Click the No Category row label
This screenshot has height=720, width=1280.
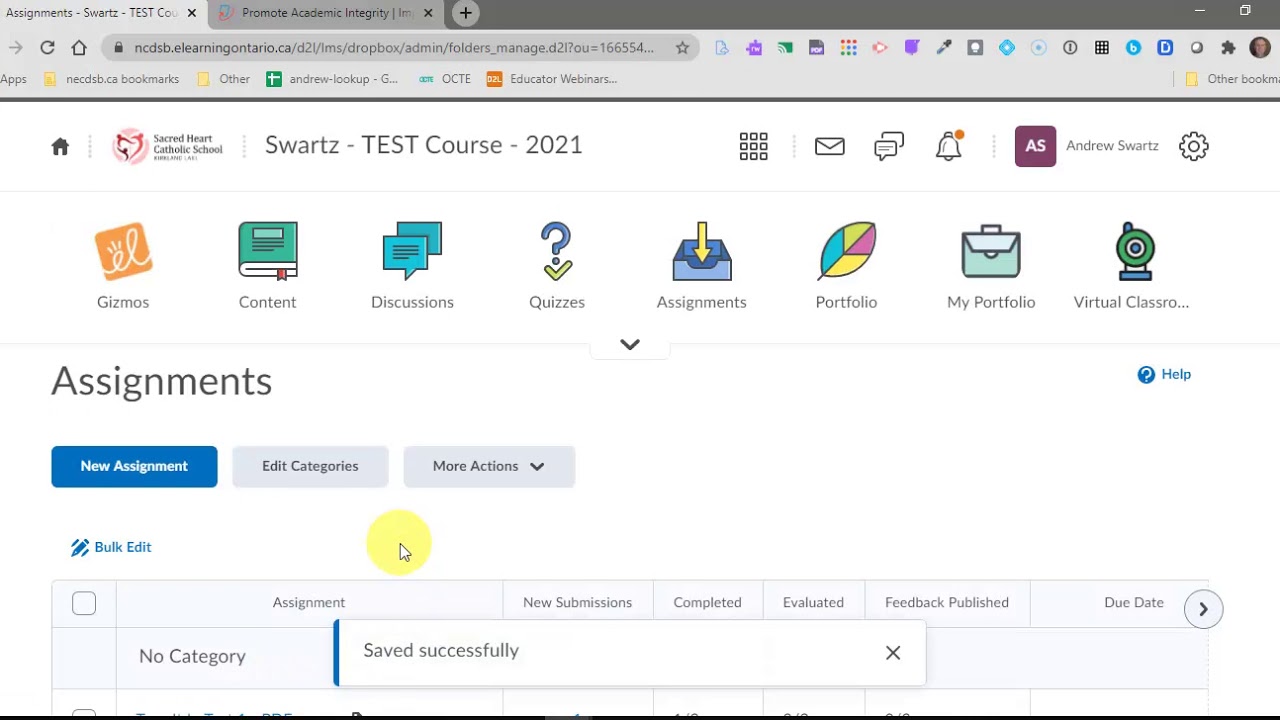(x=192, y=656)
